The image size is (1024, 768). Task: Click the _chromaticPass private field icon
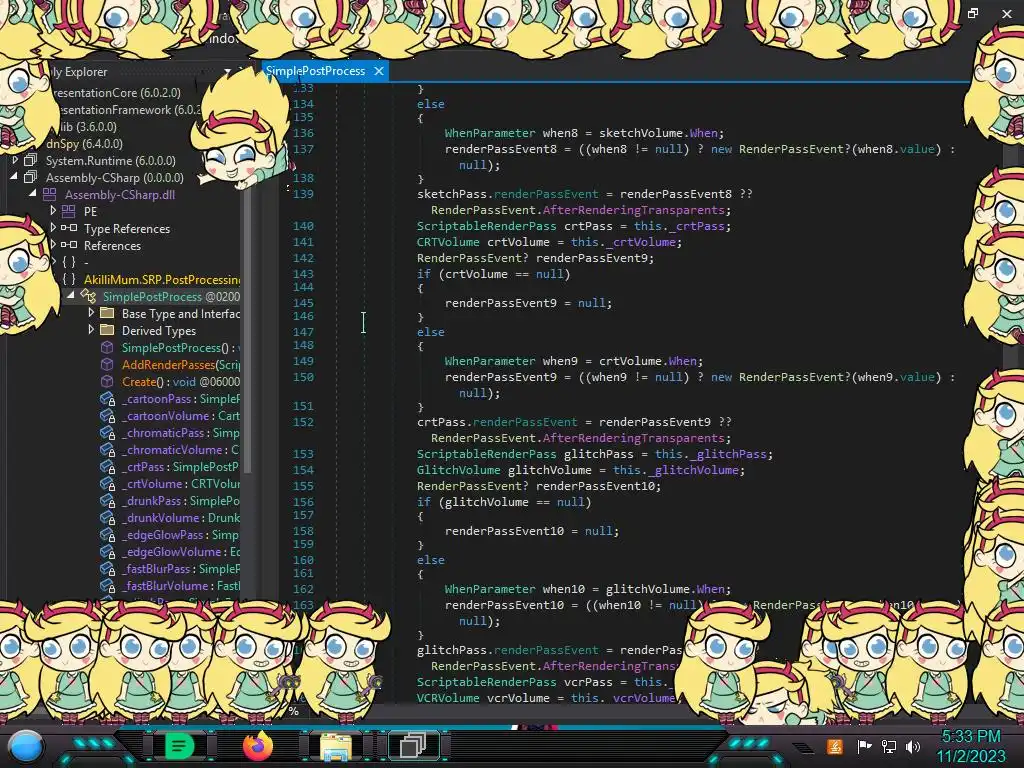coord(107,432)
